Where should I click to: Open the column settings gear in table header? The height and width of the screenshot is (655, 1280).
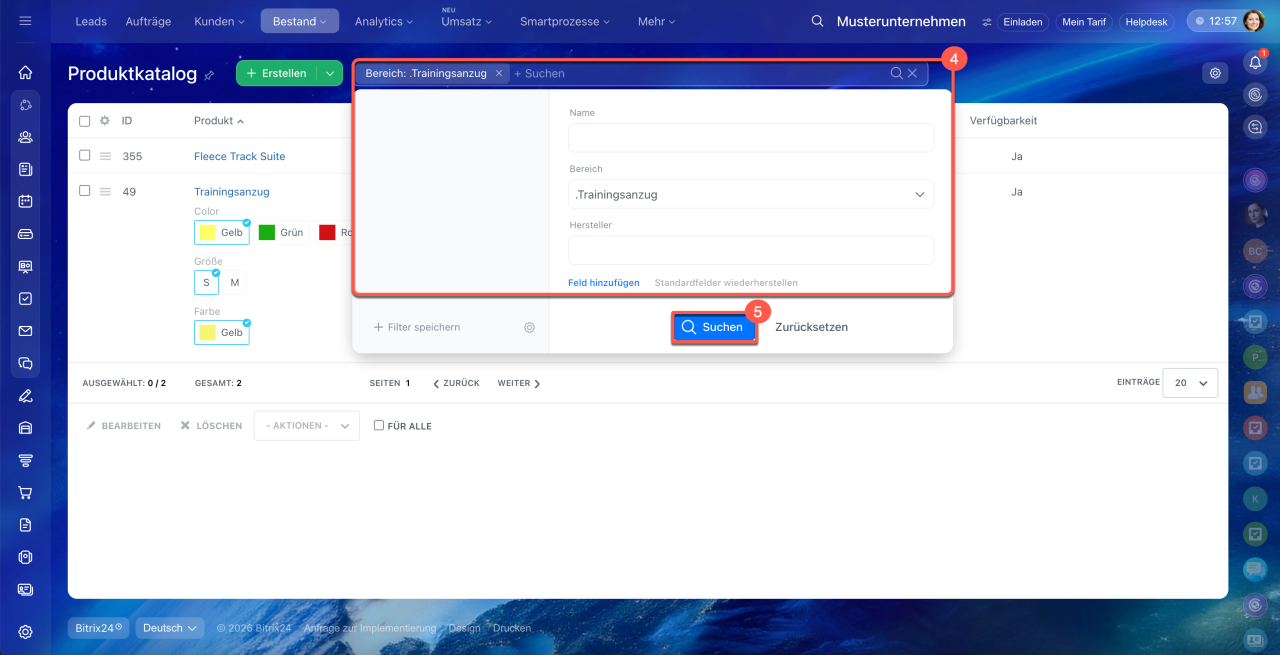[x=105, y=121]
